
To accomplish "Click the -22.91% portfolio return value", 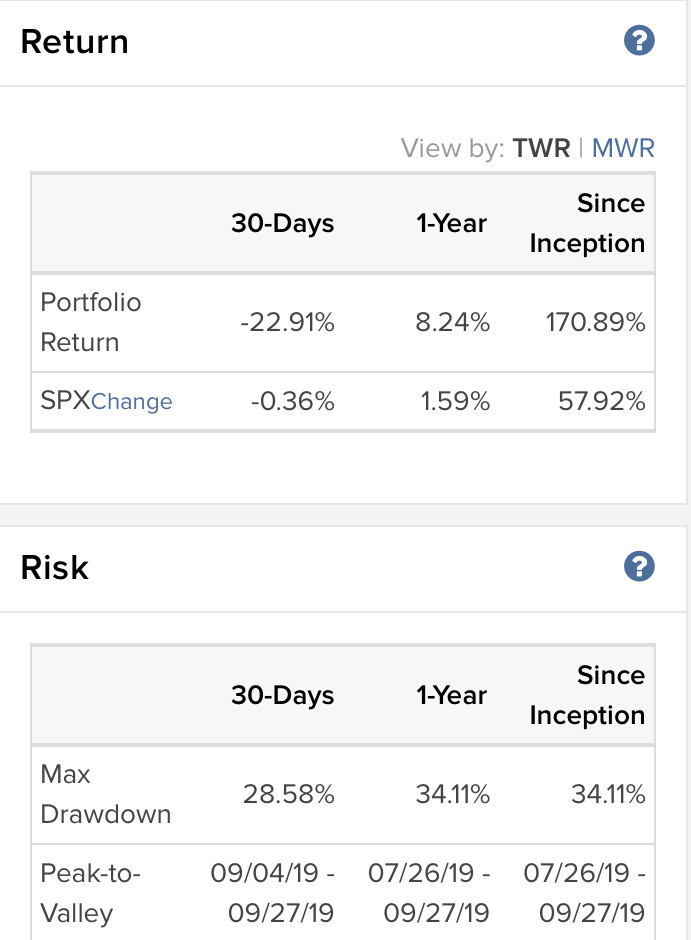I will click(287, 323).
